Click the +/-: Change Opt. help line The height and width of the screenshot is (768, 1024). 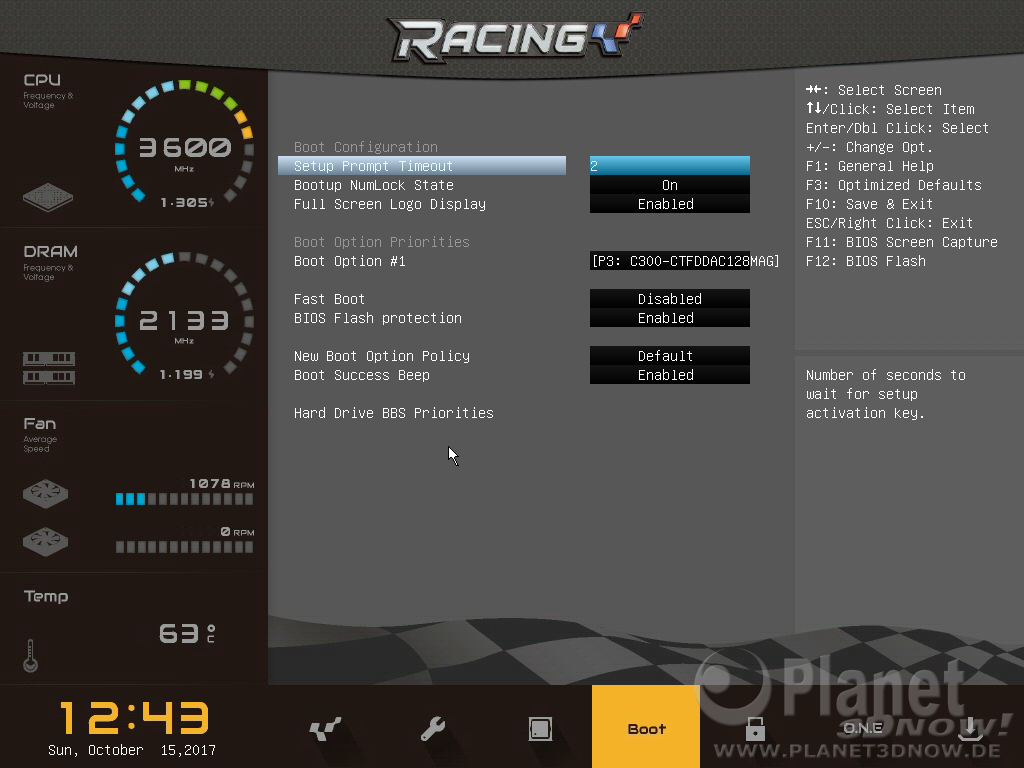[869, 147]
